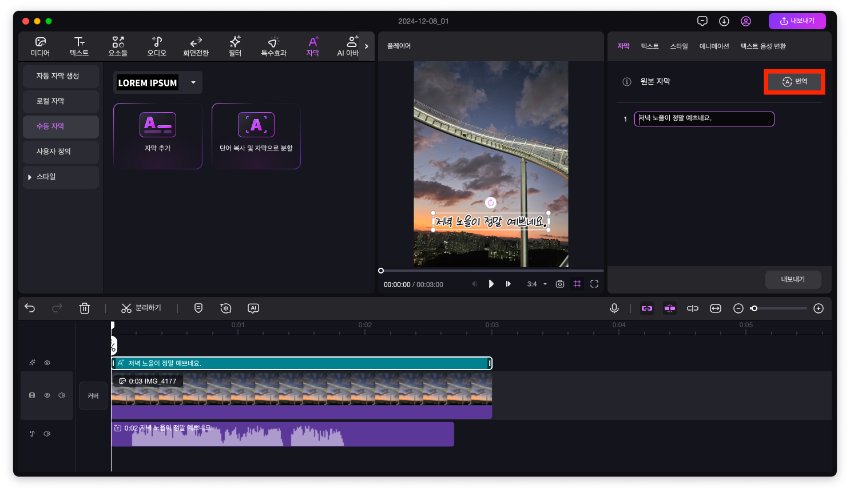Select 로컬 자막 in sidebar
850x492 pixels.
61,101
